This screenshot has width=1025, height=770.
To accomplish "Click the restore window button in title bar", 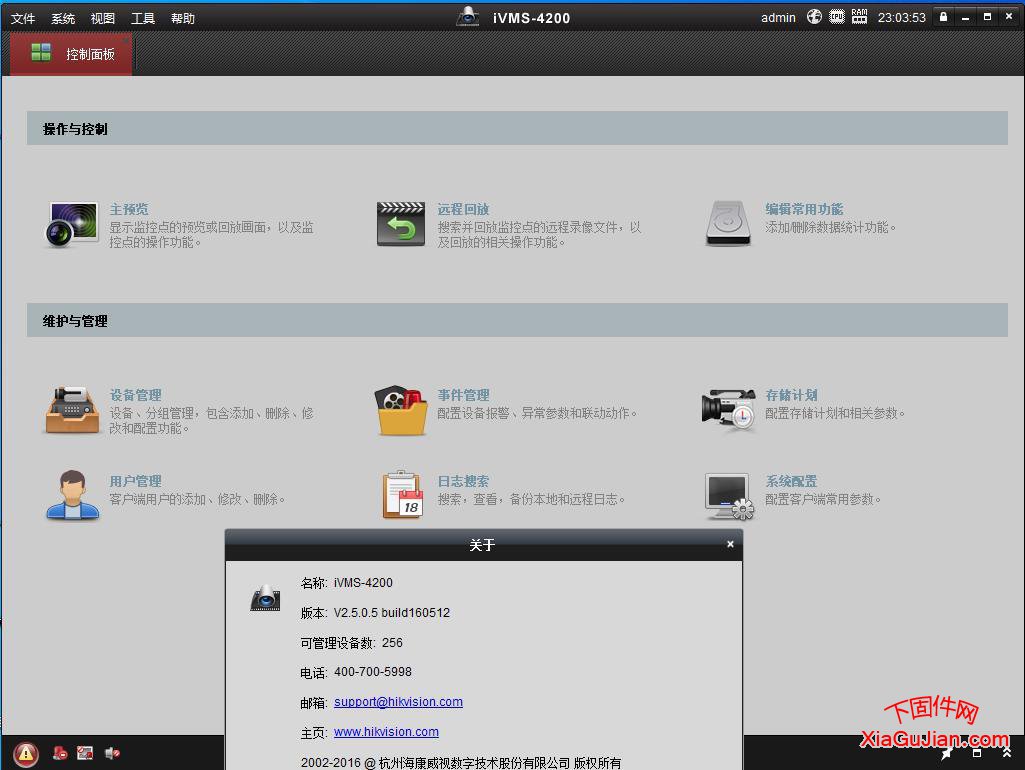I will (x=987, y=17).
